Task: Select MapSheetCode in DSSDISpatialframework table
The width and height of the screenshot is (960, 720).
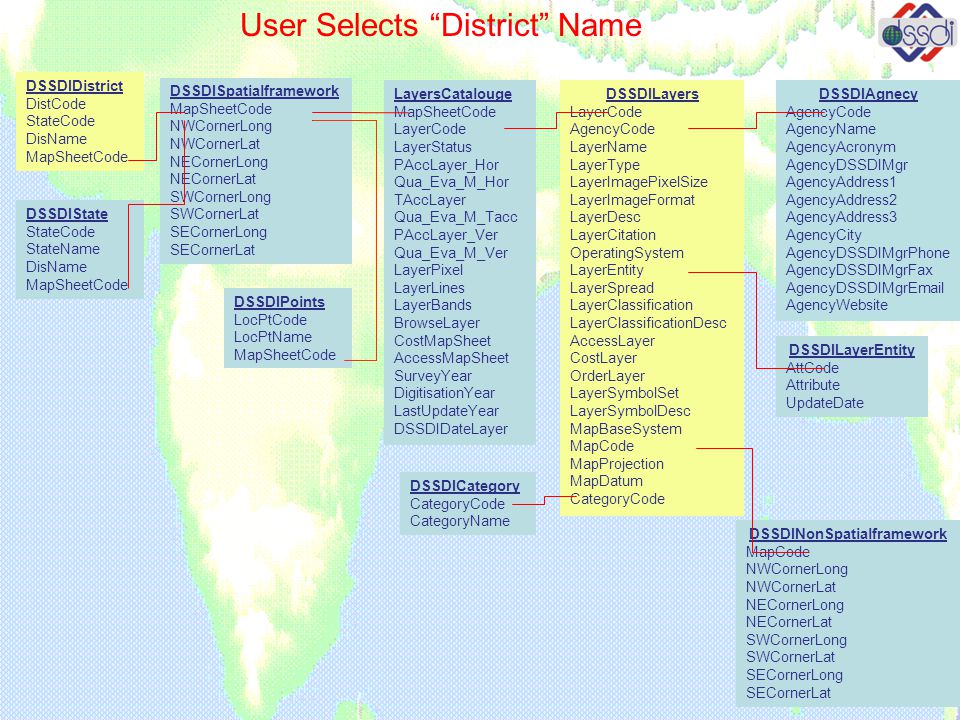Action: [x=220, y=109]
